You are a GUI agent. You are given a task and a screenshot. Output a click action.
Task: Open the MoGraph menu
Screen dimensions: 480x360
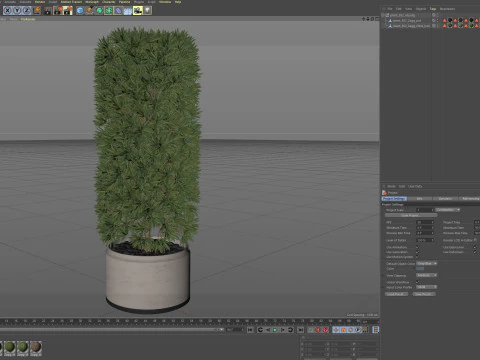click(92, 2)
